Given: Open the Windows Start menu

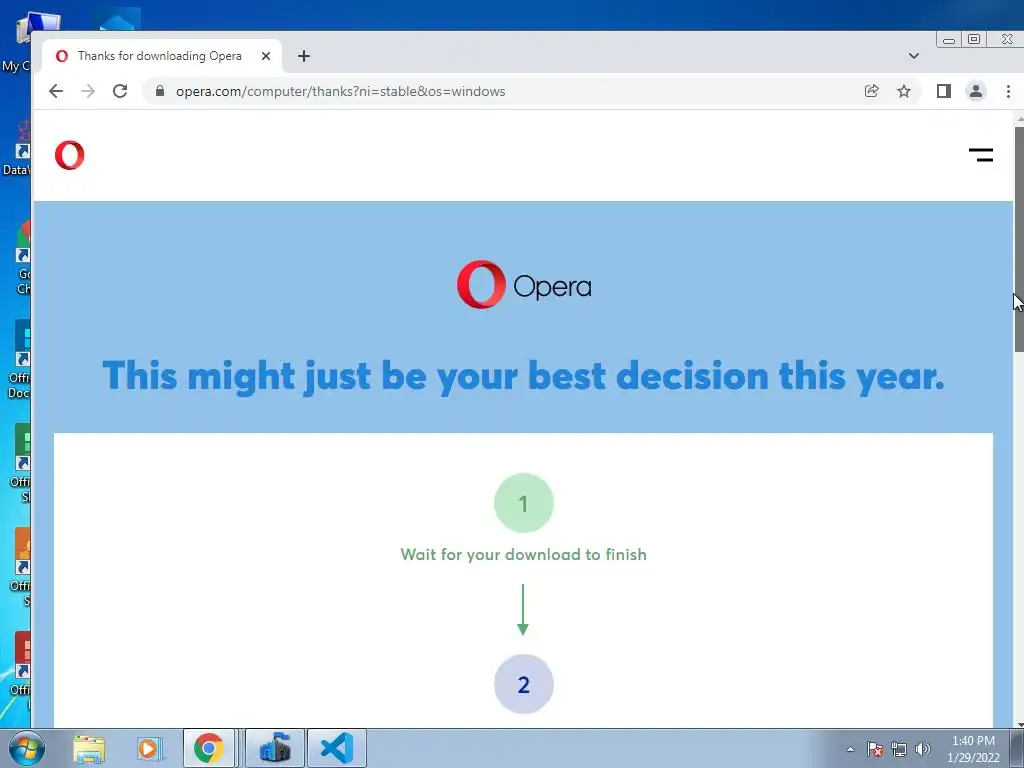Looking at the screenshot, I should click(x=26, y=748).
